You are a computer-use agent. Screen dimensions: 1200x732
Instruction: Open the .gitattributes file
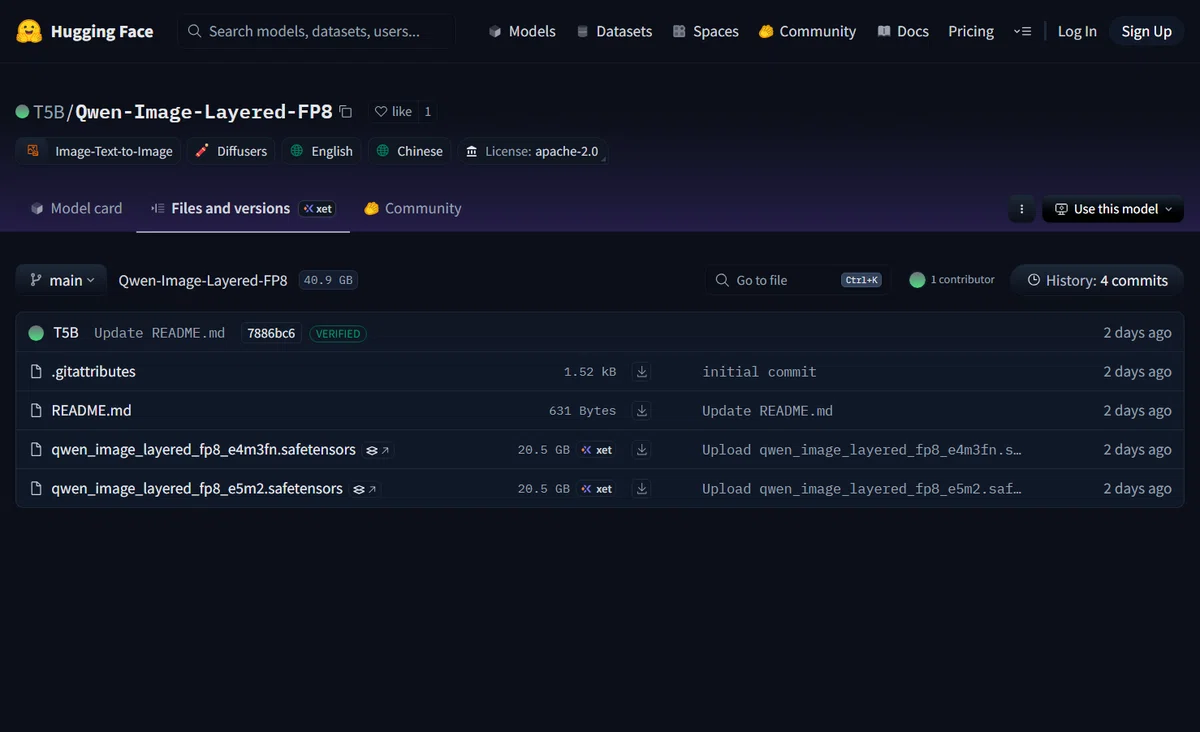coord(93,371)
